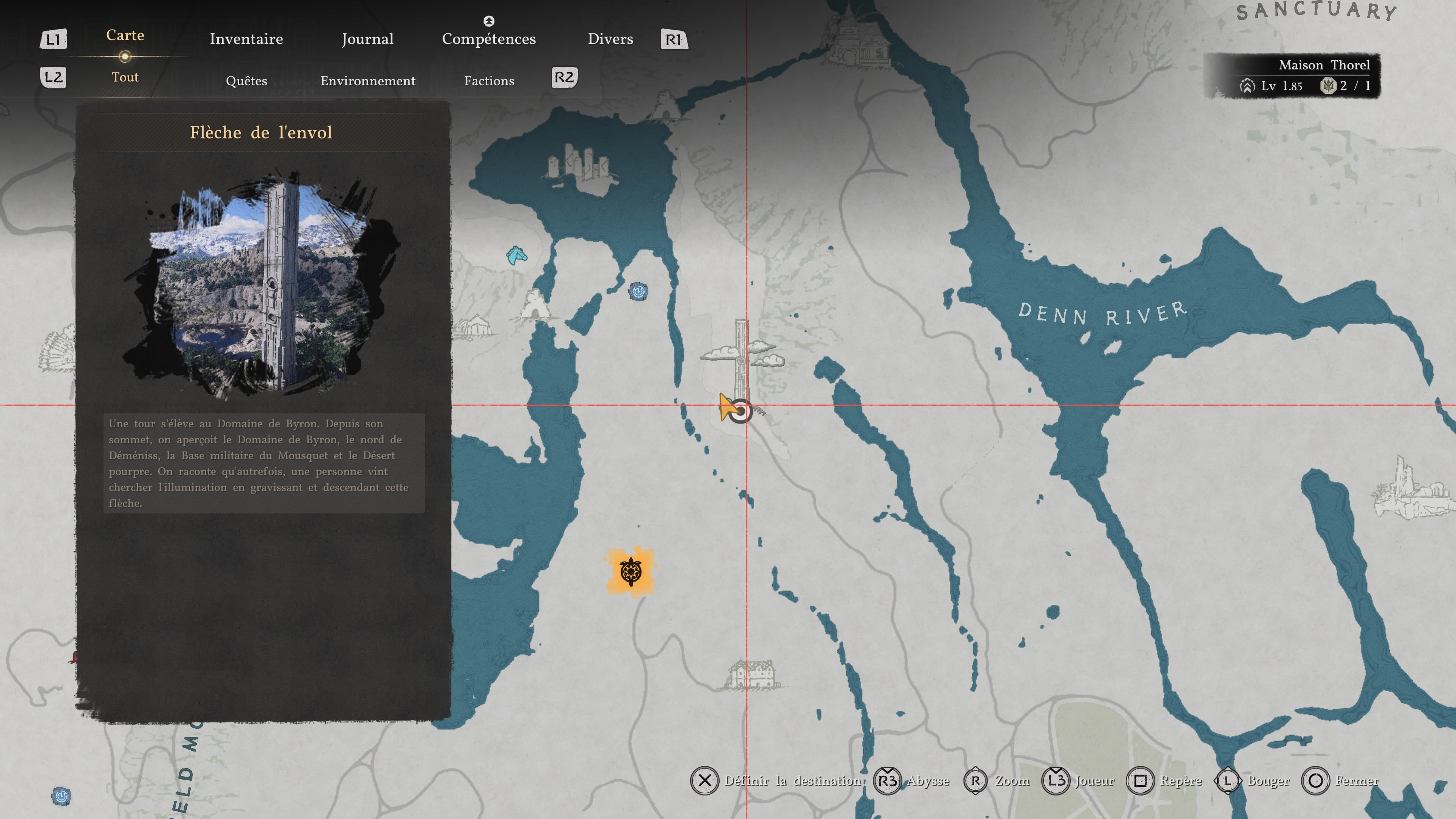The width and height of the screenshot is (1456, 819).
Task: Switch to the Compétences tab
Action: coord(489,39)
